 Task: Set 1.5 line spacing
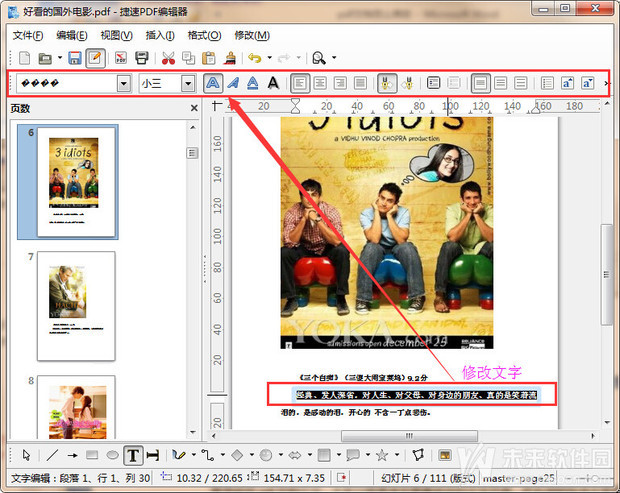(501, 83)
